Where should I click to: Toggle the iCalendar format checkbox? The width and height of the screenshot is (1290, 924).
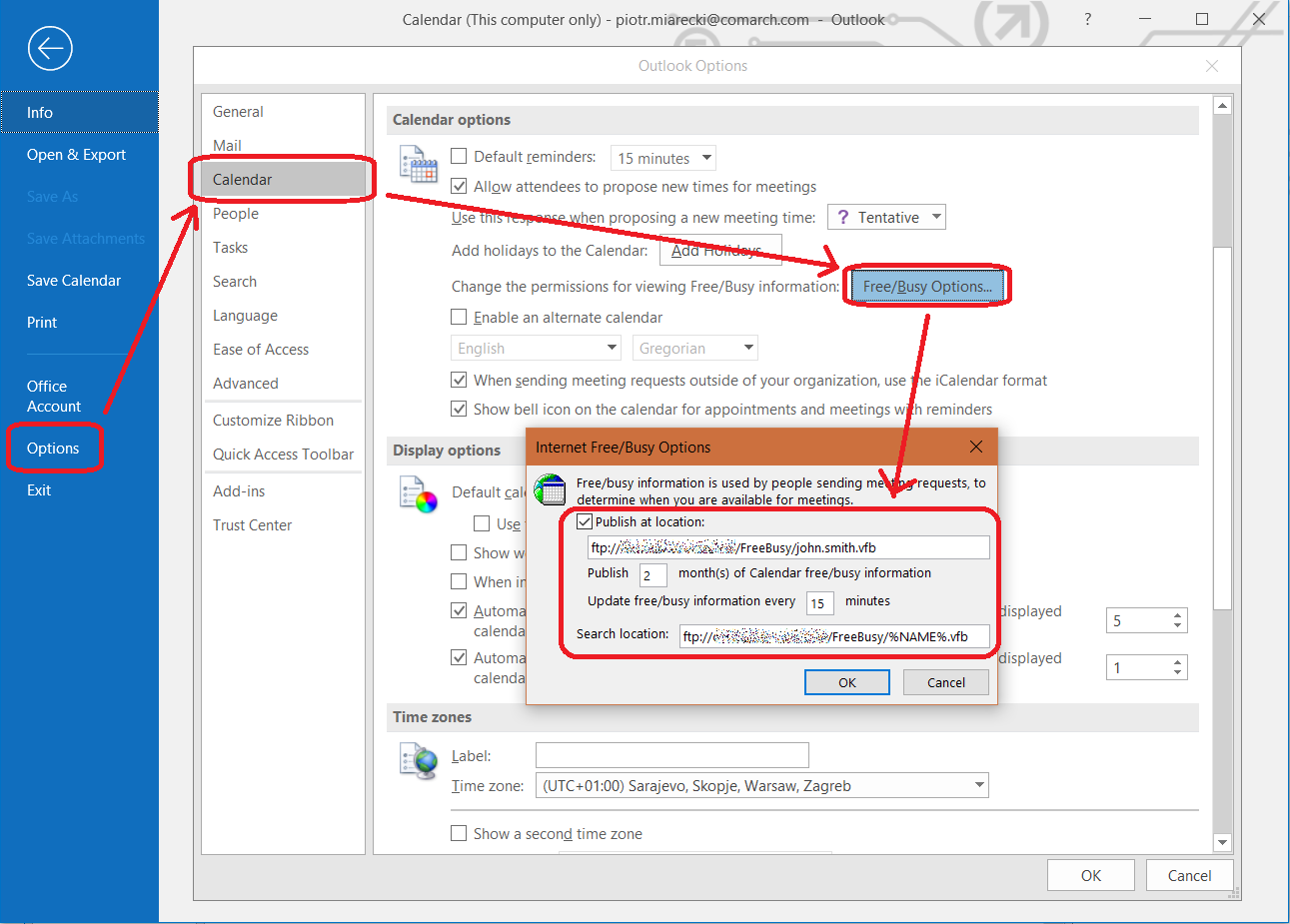[459, 380]
